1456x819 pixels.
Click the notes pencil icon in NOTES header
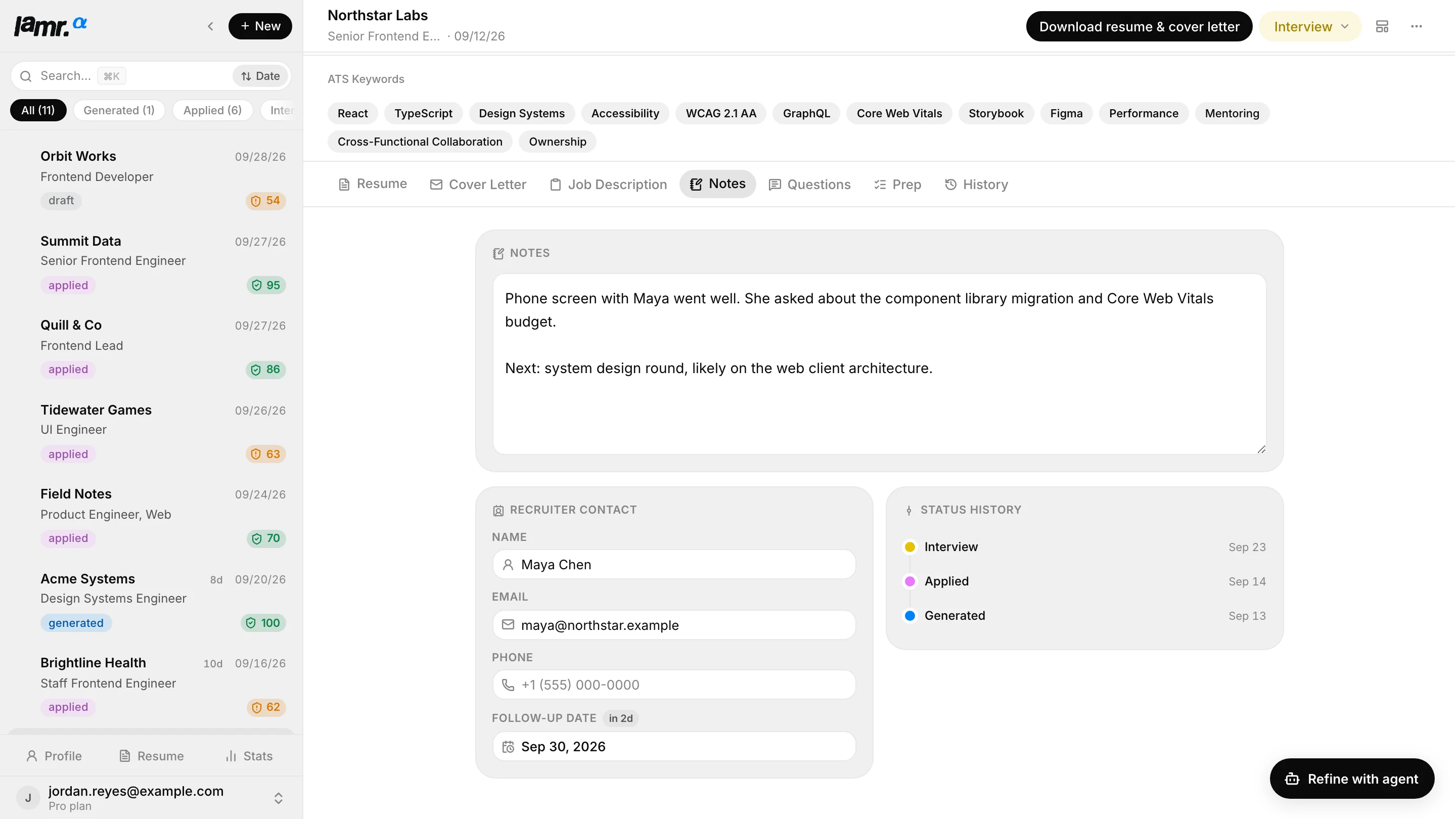(x=498, y=253)
